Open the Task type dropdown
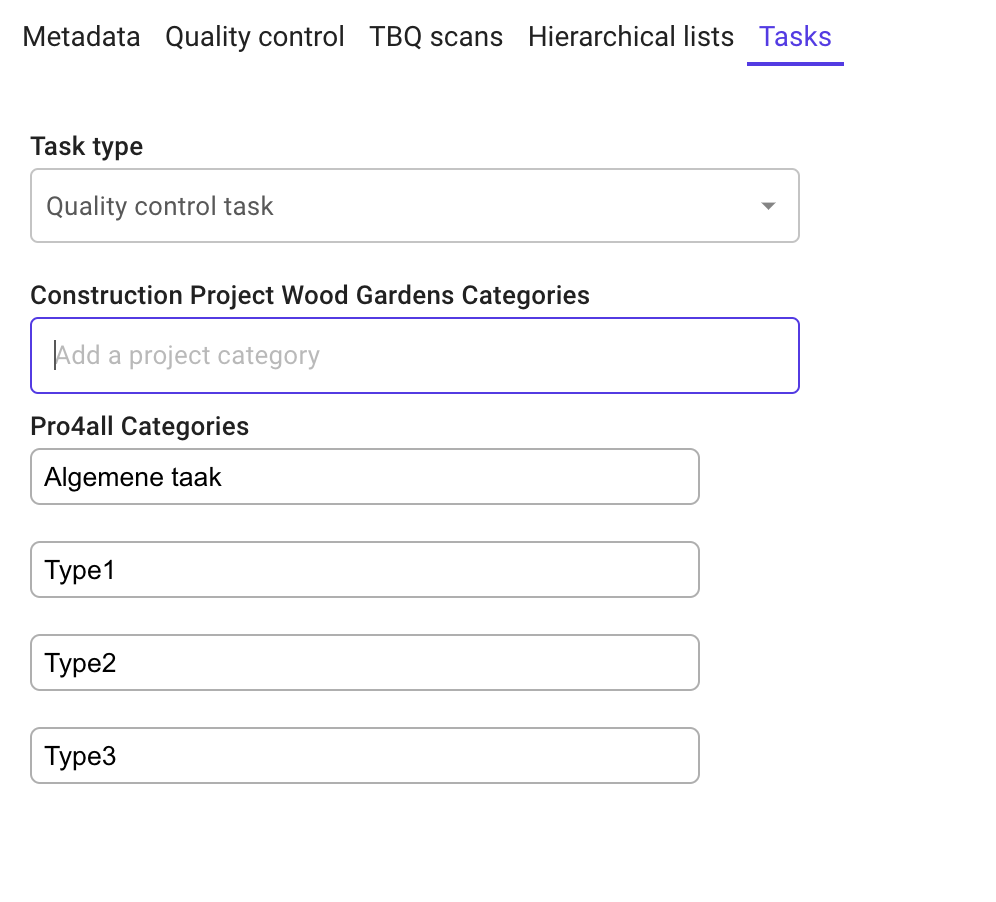The image size is (996, 902). pos(414,206)
